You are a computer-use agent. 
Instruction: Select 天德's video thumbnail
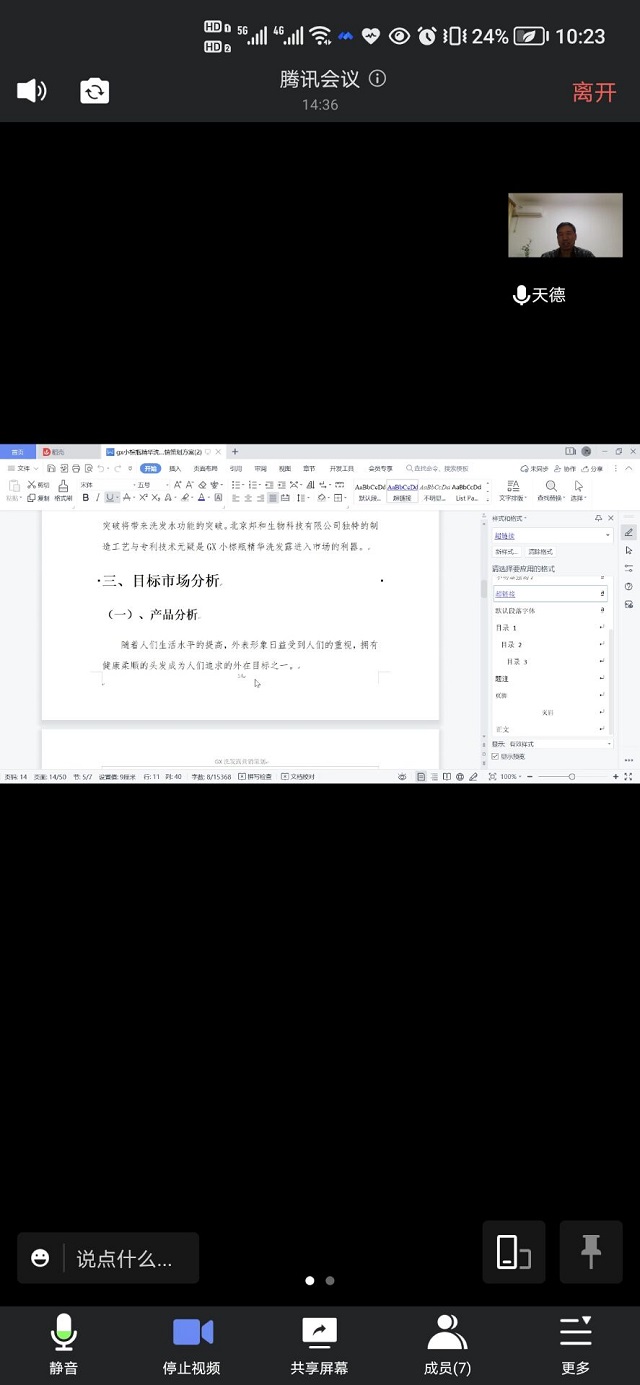click(x=565, y=225)
